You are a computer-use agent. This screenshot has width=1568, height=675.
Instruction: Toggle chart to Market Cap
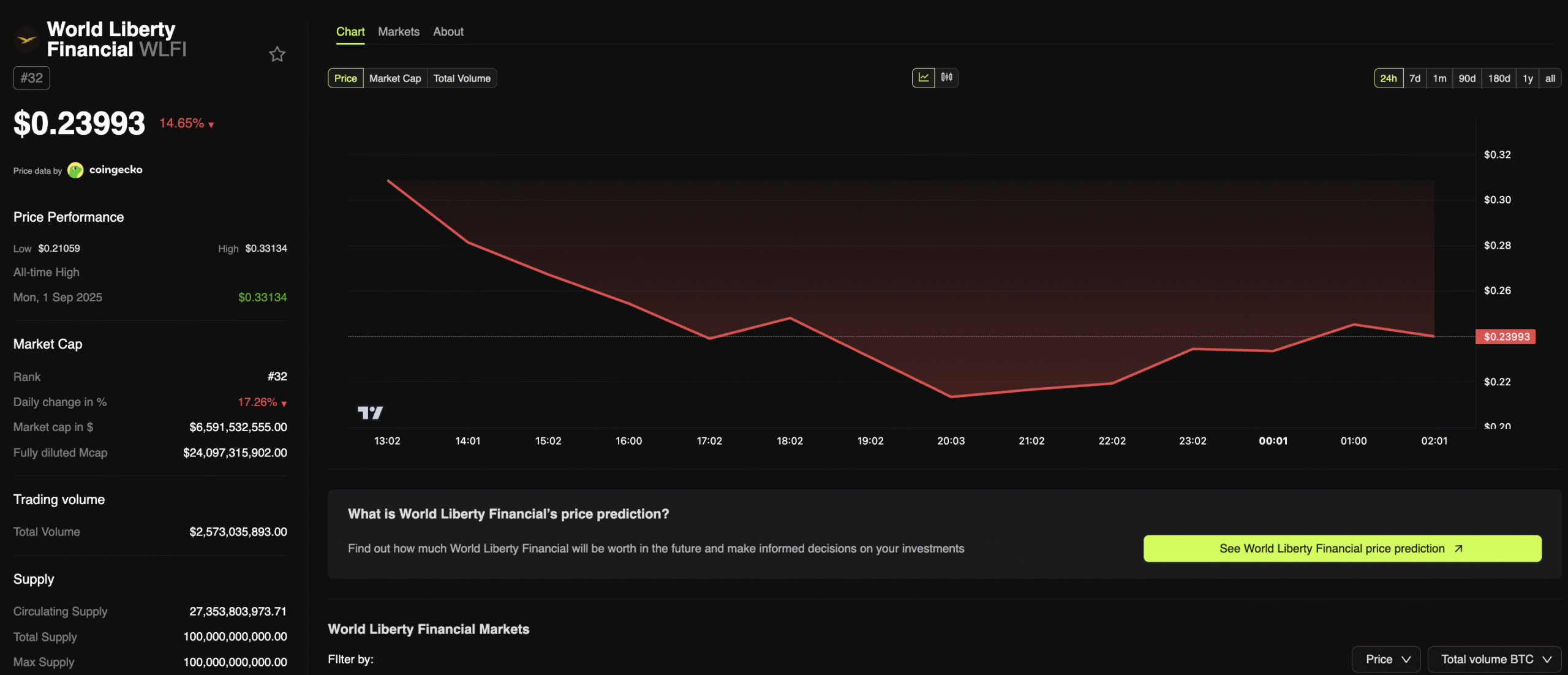point(395,78)
